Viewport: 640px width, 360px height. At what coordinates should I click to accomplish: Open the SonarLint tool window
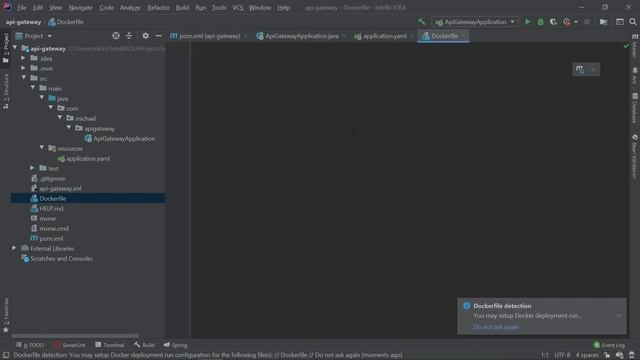pyautogui.click(x=69, y=345)
